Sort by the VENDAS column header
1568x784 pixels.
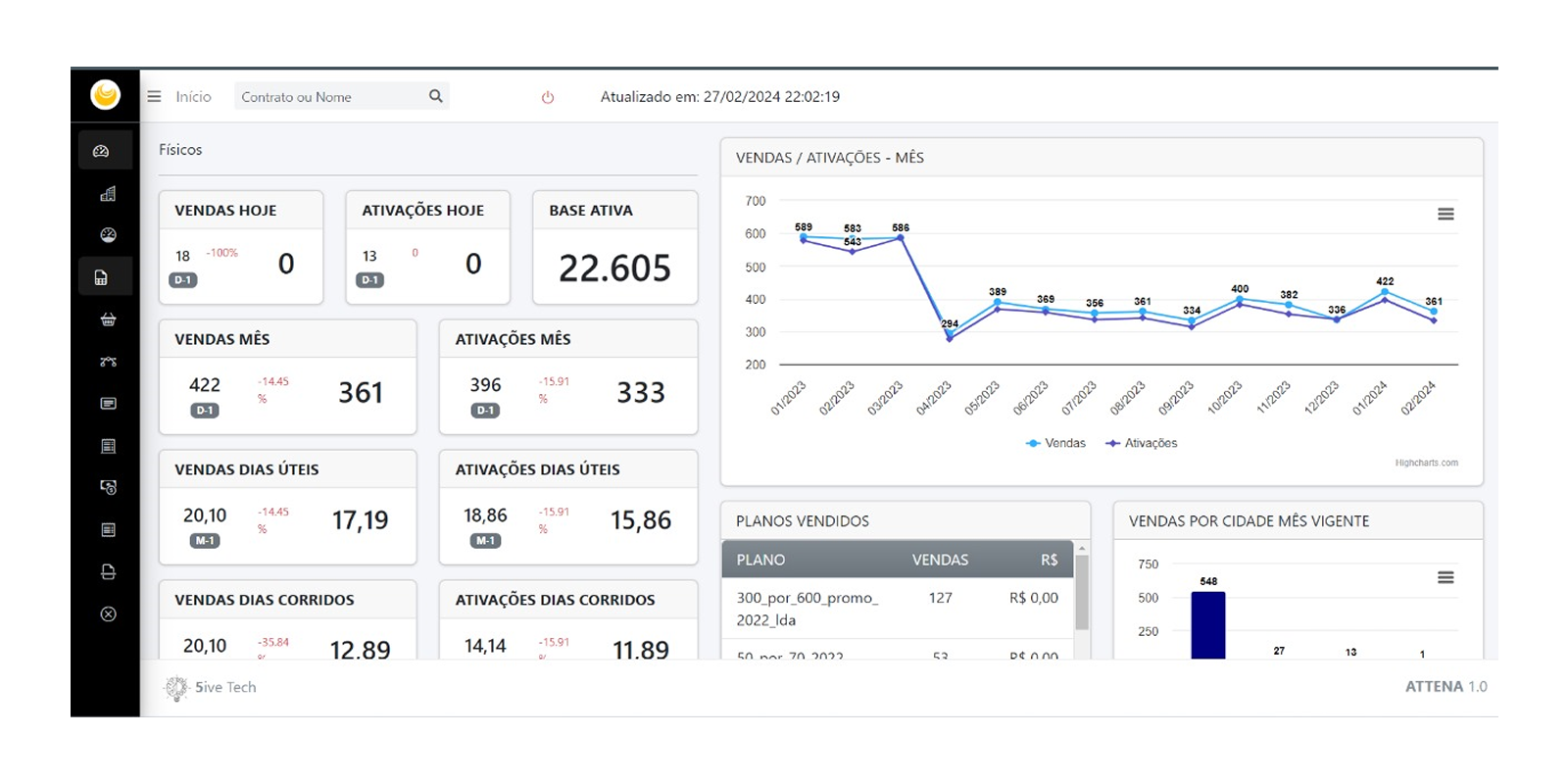coord(940,560)
